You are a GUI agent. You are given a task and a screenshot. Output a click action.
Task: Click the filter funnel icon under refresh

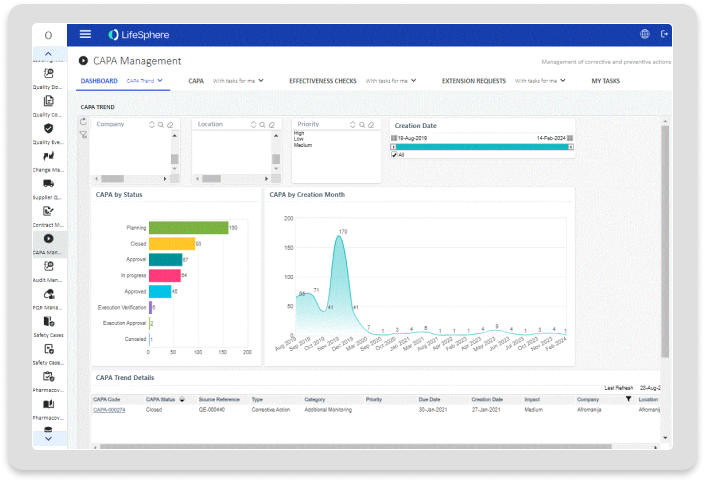83,134
